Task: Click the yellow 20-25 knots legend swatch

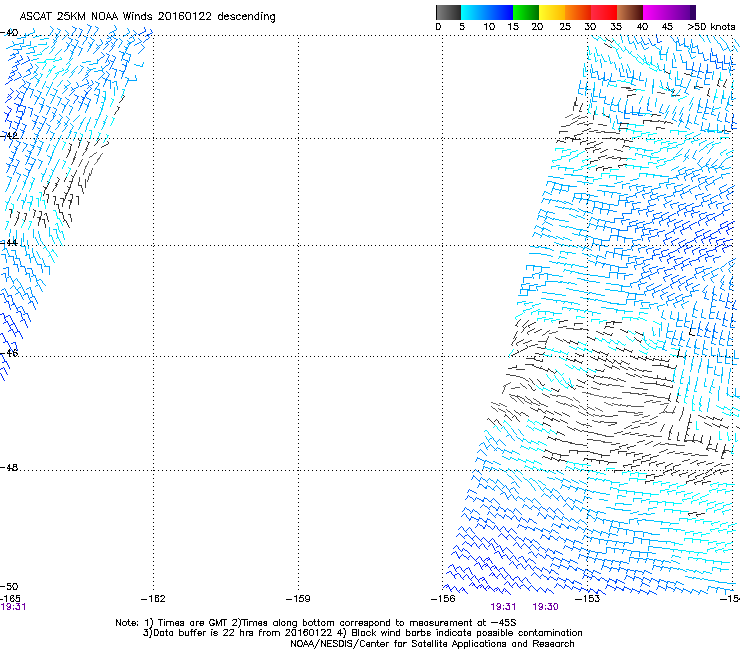Action: [x=552, y=12]
